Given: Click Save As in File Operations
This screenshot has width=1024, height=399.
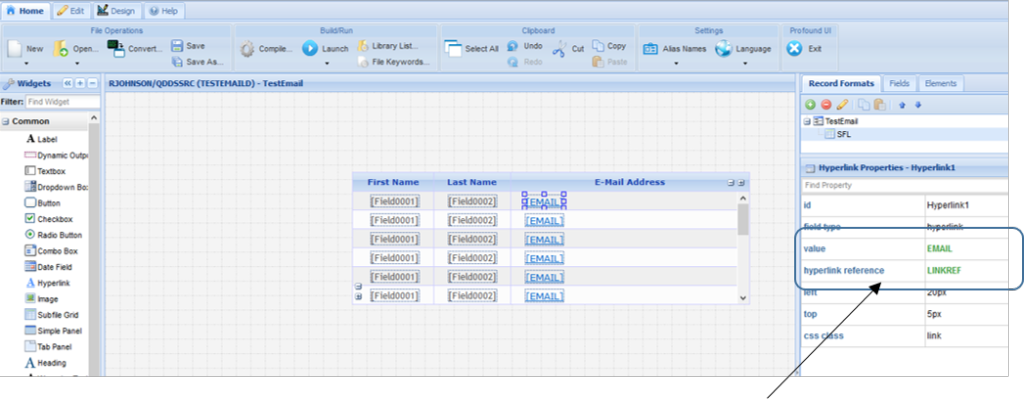Looking at the screenshot, I should [197, 62].
